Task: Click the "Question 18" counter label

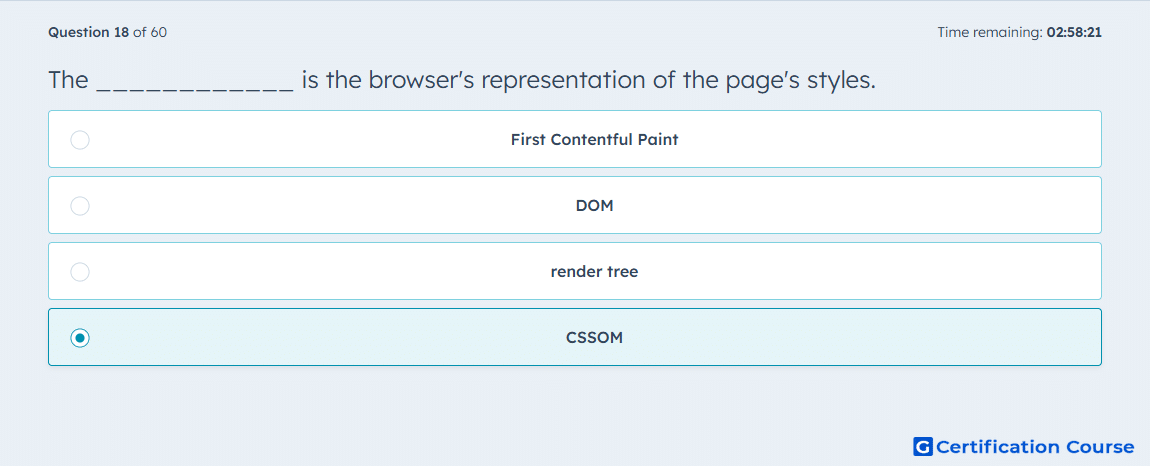Action: pyautogui.click(x=89, y=32)
